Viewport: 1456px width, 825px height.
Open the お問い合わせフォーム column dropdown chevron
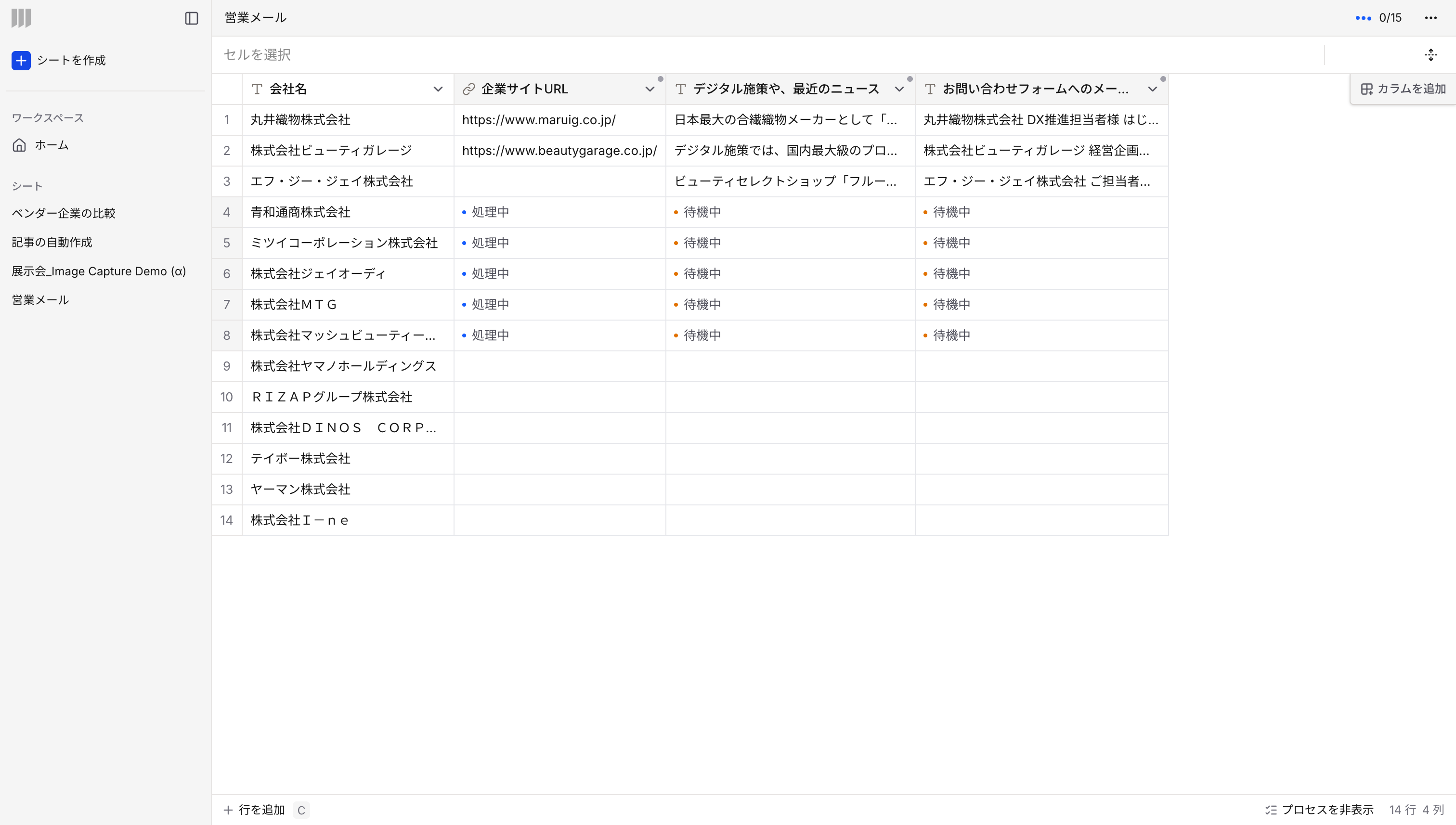pyautogui.click(x=1152, y=89)
